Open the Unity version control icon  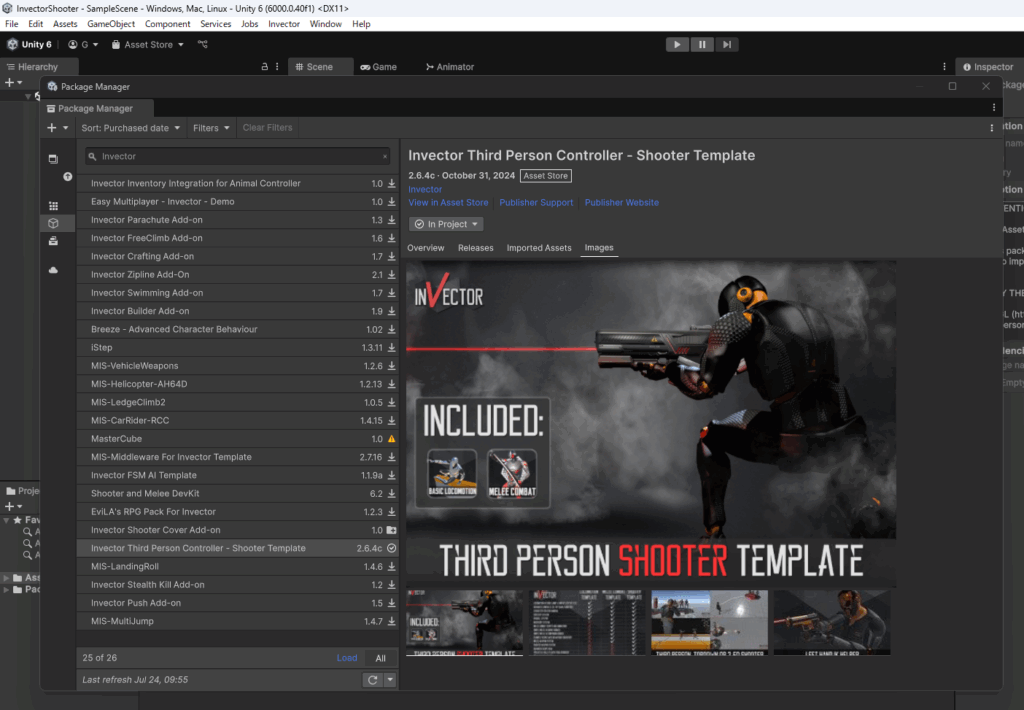click(x=203, y=44)
